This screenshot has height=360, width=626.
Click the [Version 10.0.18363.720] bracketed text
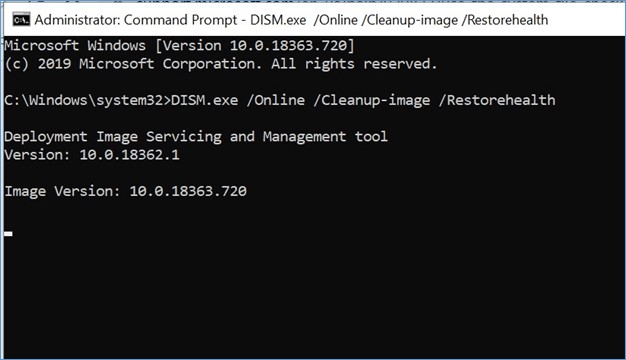click(x=255, y=45)
